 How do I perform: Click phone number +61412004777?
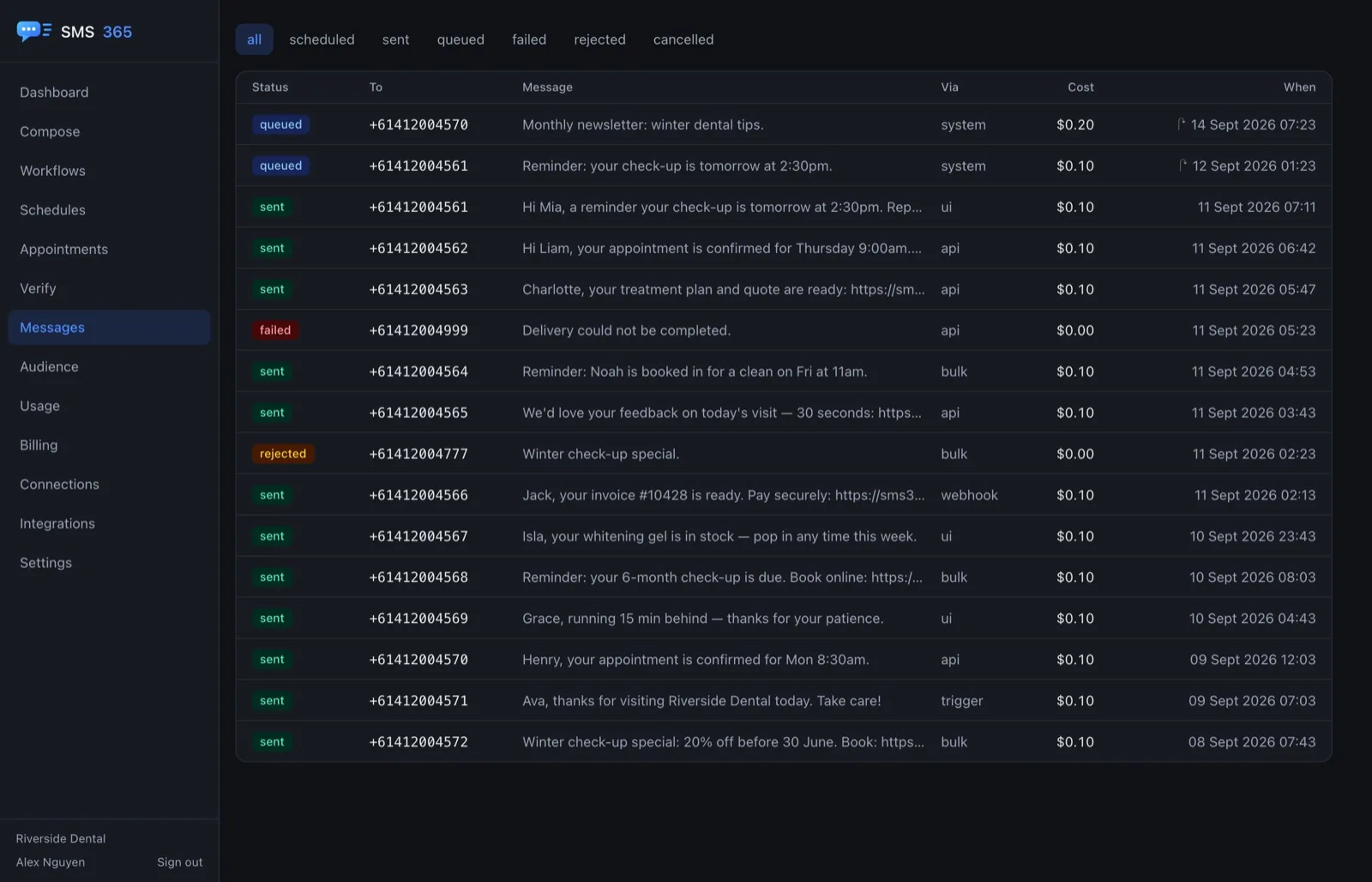(x=418, y=454)
